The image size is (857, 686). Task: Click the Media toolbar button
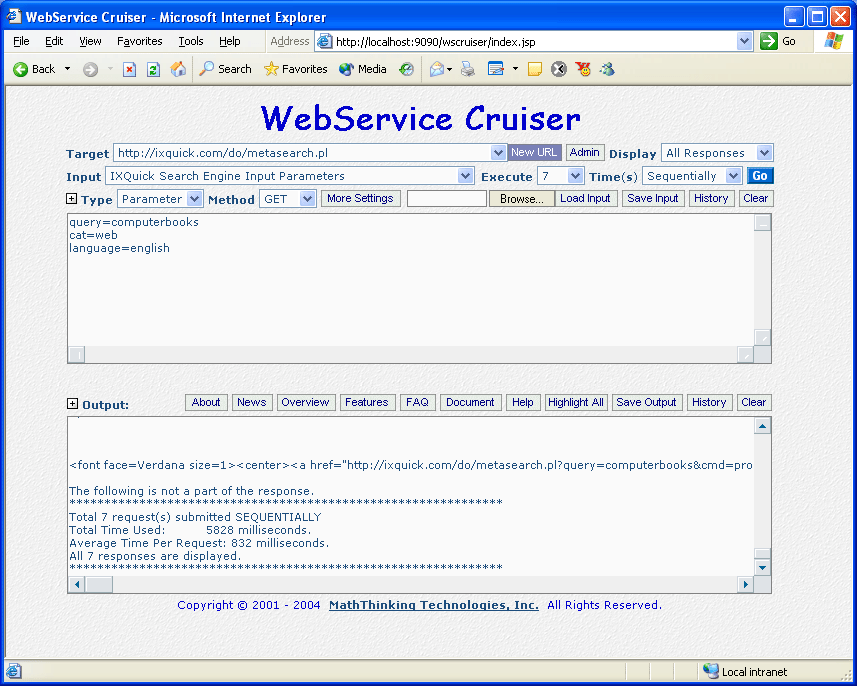(x=363, y=69)
